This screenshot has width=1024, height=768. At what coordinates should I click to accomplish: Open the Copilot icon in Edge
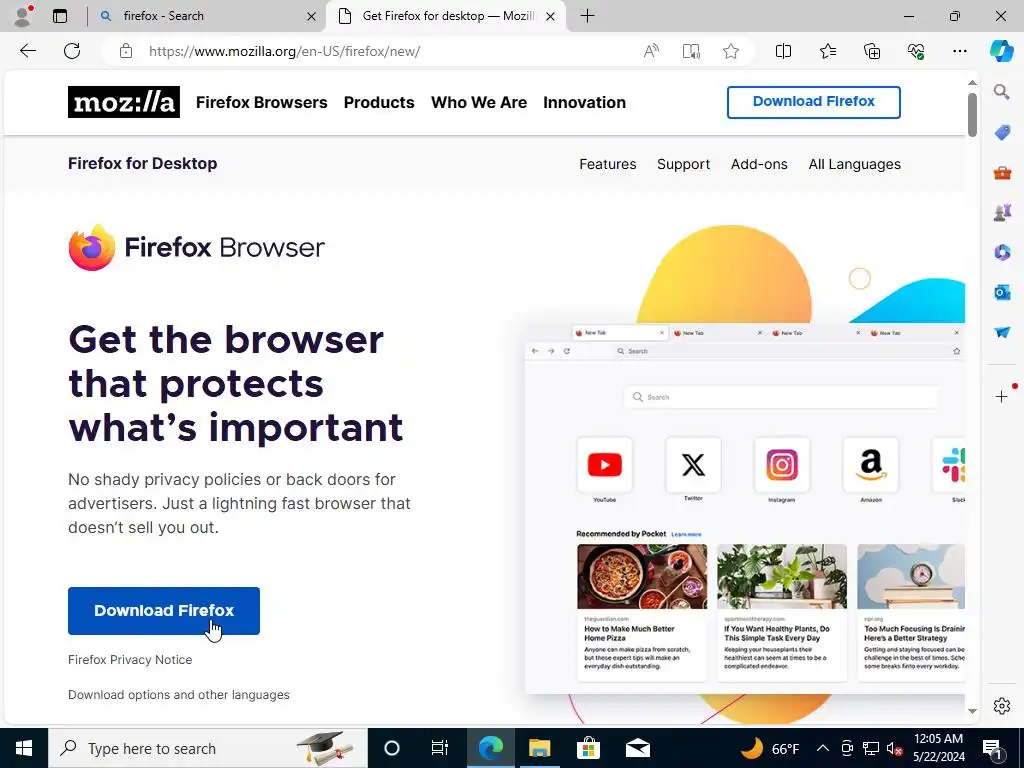1001,51
